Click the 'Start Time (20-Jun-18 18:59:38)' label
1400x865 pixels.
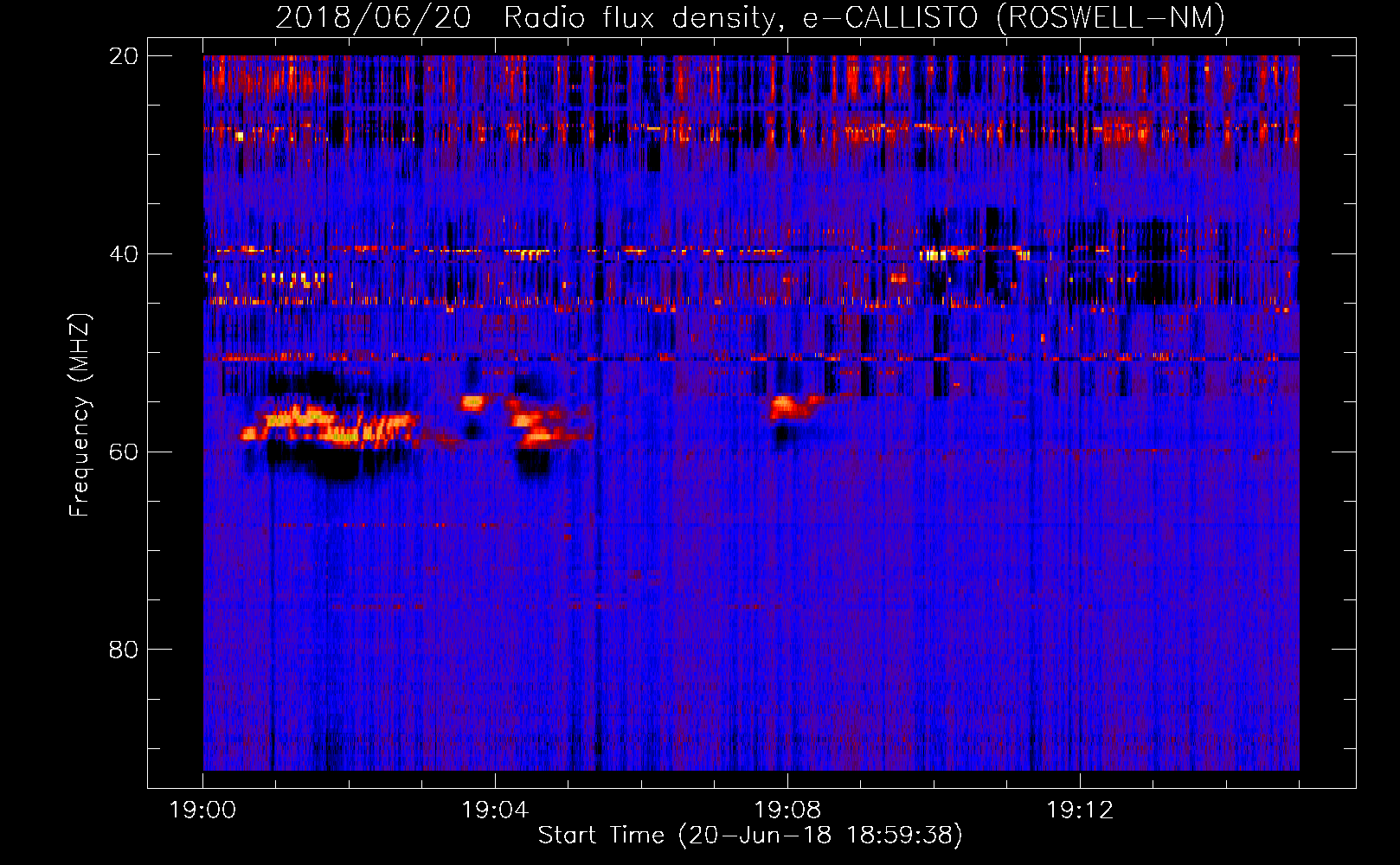click(750, 836)
